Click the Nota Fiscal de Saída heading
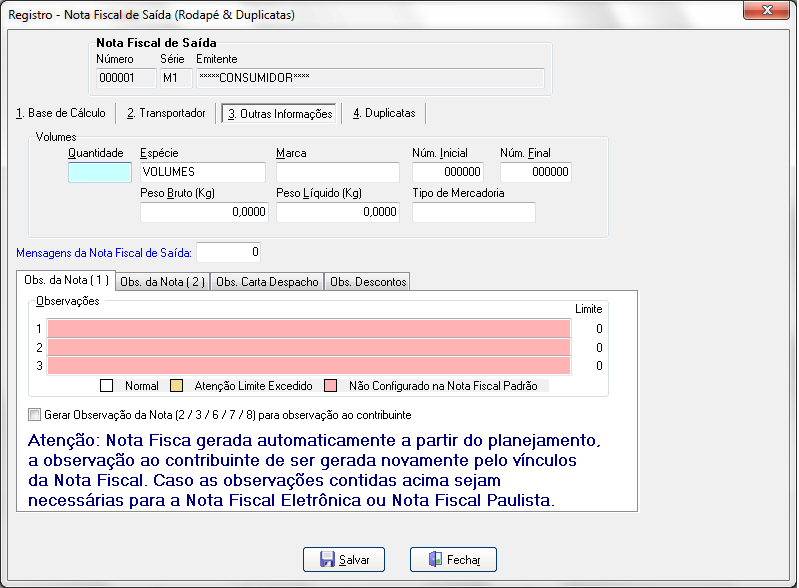Viewport: 799px width, 588px height. (x=156, y=43)
